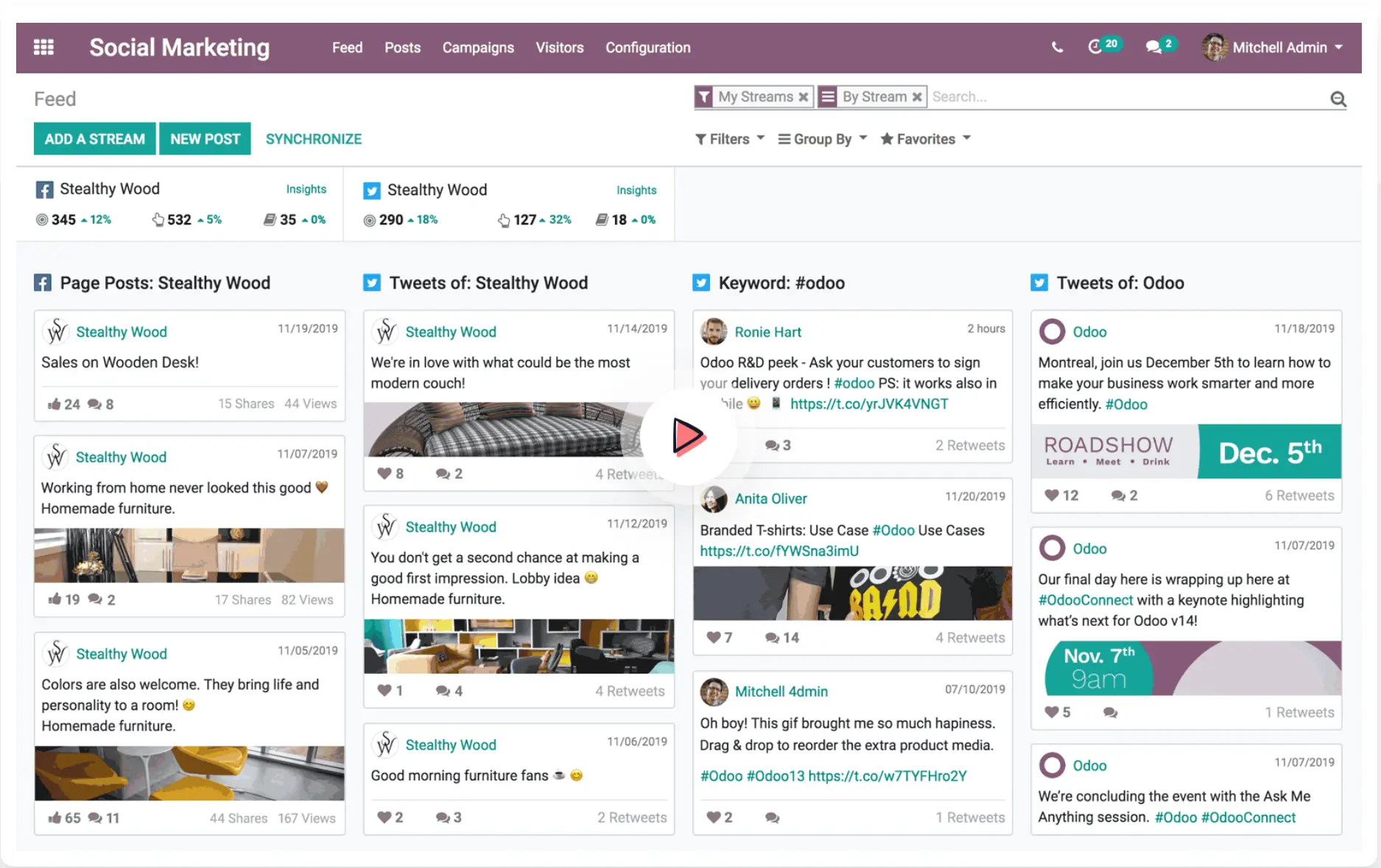Click Twitter Stealthy Wood engagement icon showing 127
This screenshot has height=868, width=1381.
(x=504, y=219)
